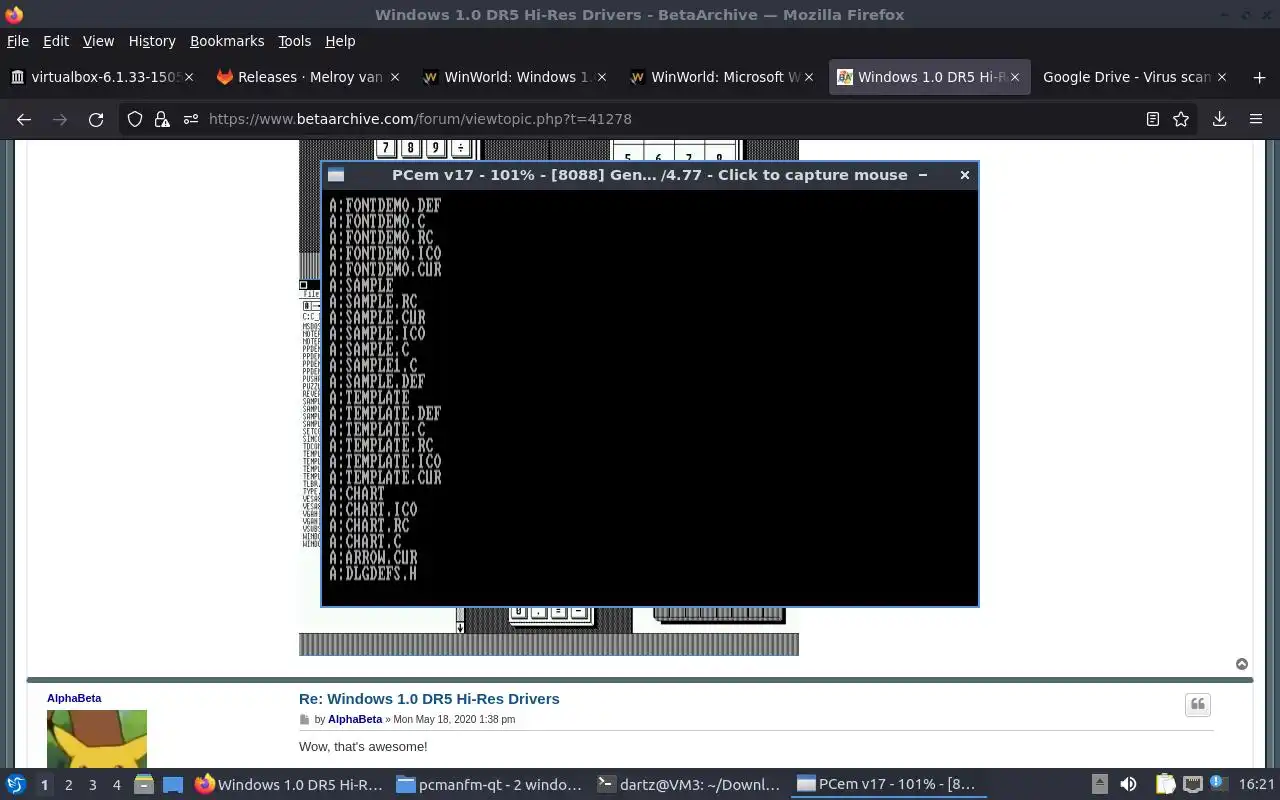Open the Bookmarks menu
Image resolution: width=1280 pixels, height=800 pixels.
(x=227, y=41)
